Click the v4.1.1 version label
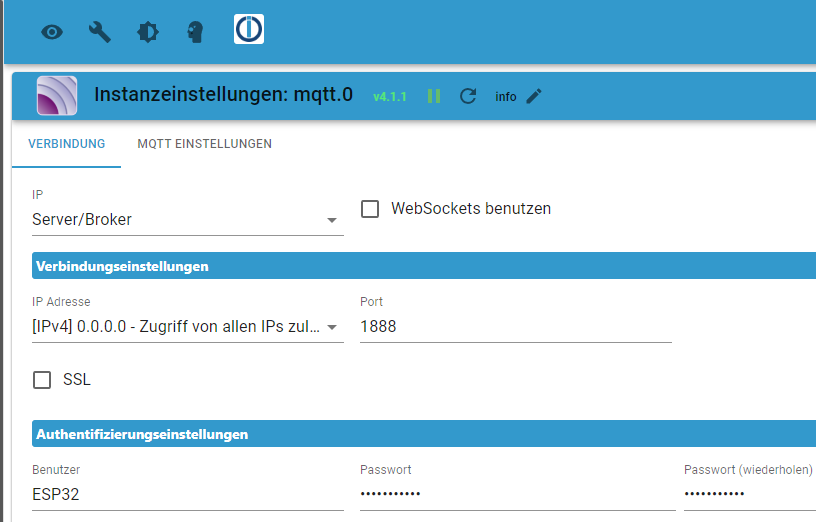This screenshot has width=816, height=522. 389,97
